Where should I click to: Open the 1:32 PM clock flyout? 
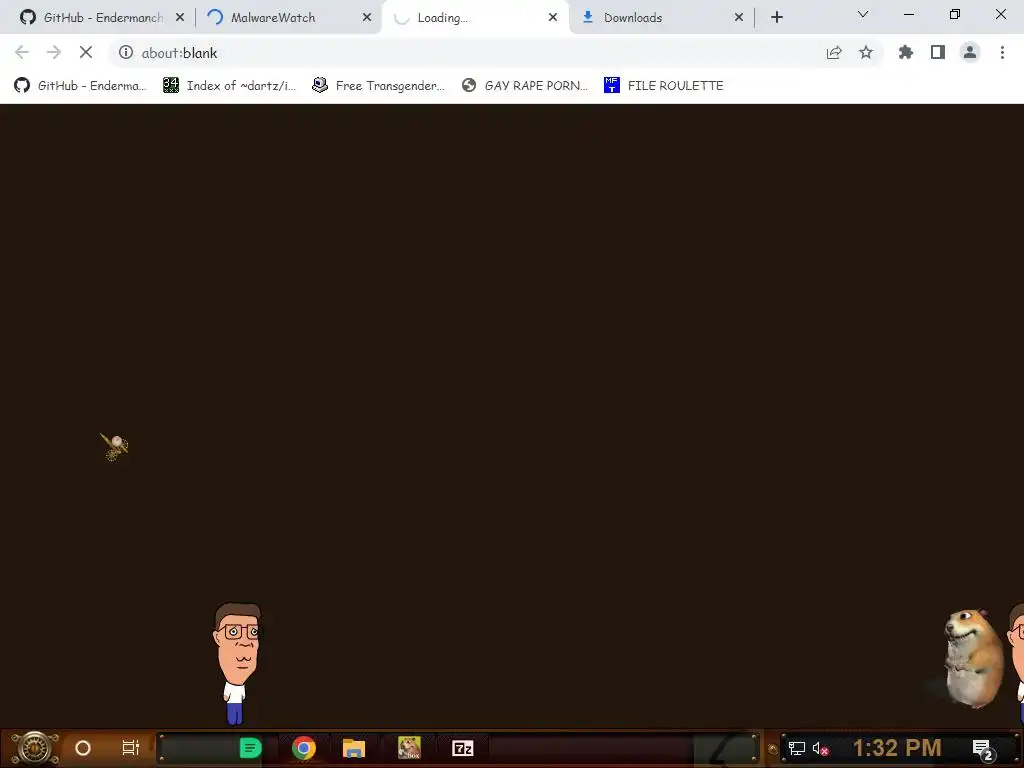click(x=897, y=748)
